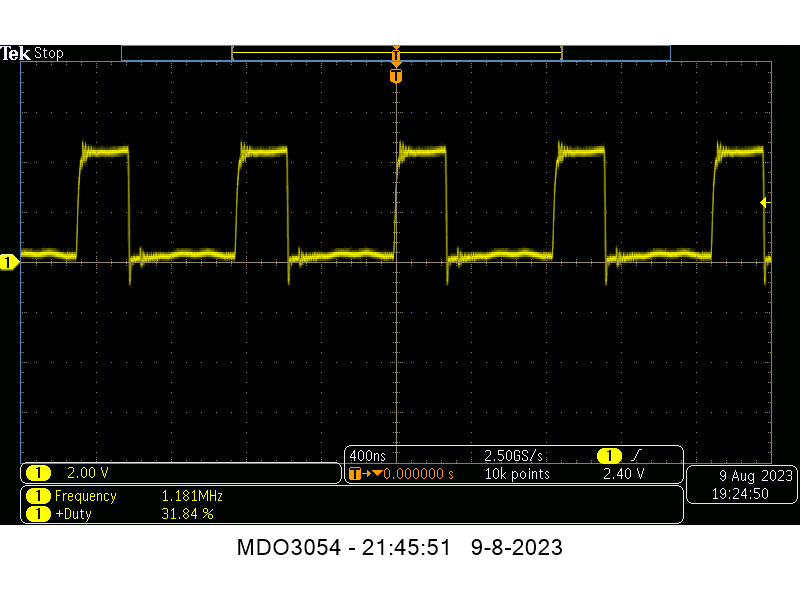Click the yellow trigger level arrow at right edge

click(765, 202)
